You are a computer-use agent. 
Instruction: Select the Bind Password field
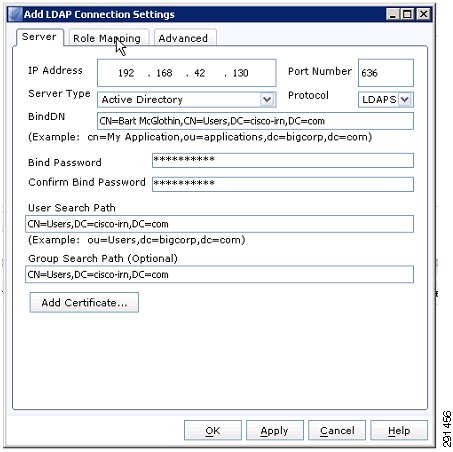283,160
